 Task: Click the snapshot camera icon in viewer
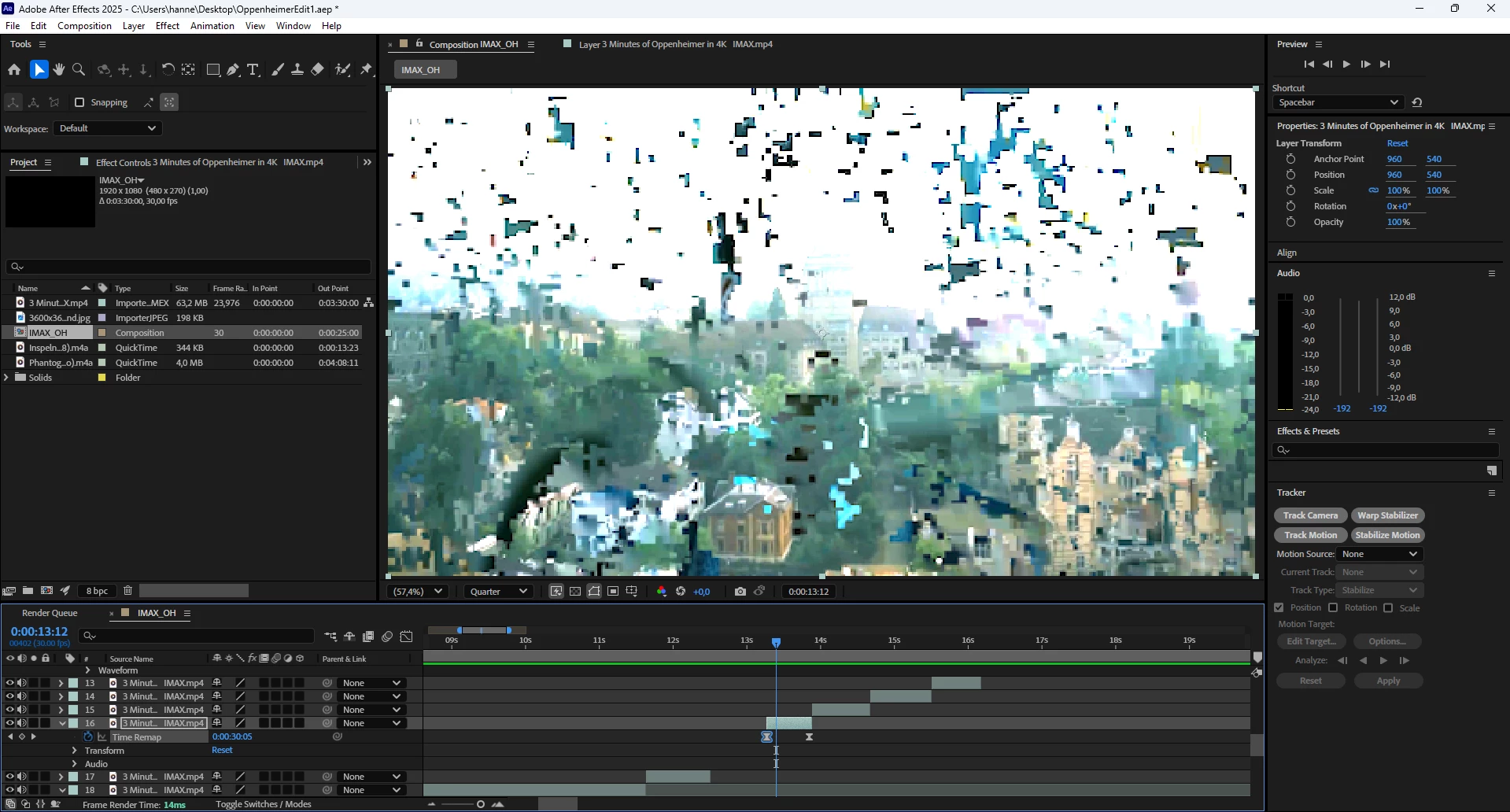[740, 592]
